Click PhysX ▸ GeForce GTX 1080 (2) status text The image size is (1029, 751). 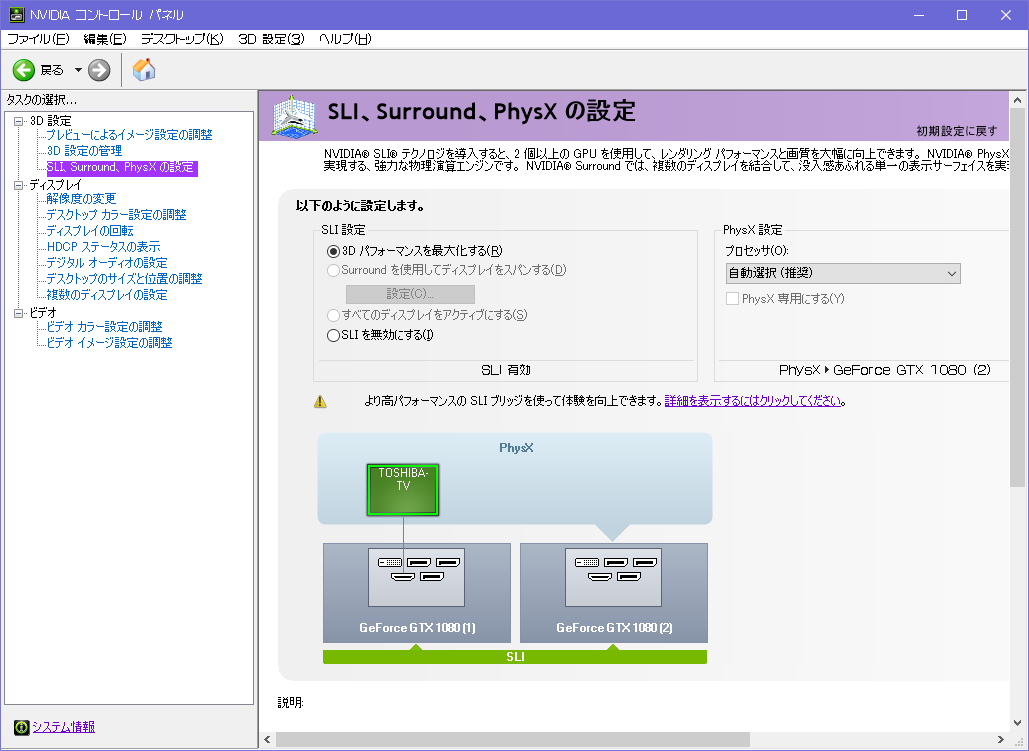point(885,370)
